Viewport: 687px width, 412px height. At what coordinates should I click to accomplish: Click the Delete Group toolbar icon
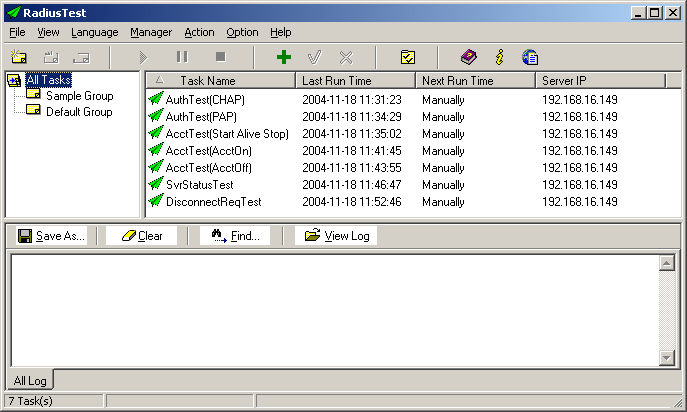[81, 57]
